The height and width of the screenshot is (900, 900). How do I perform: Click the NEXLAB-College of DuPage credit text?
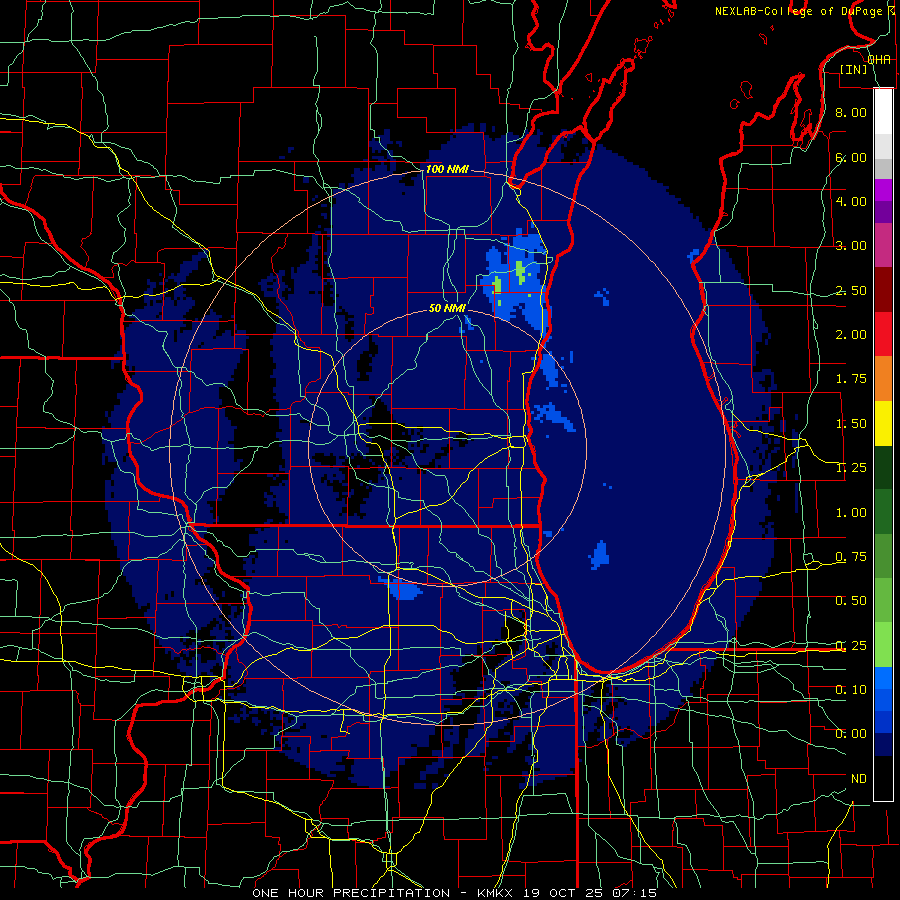pos(798,11)
